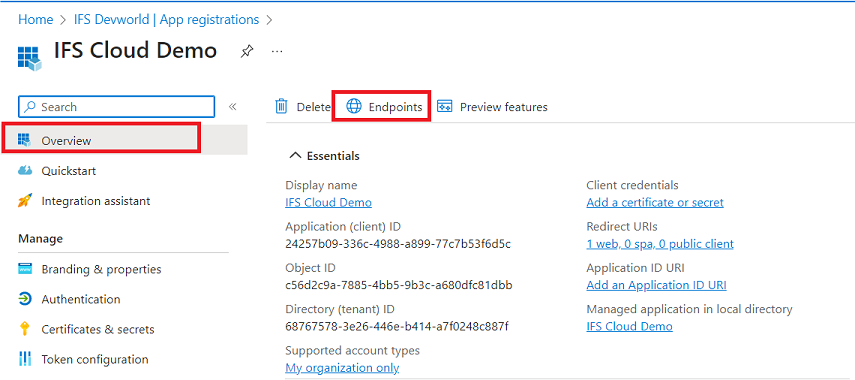Click the Application ID URI label
855x380 pixels.
coord(635,268)
